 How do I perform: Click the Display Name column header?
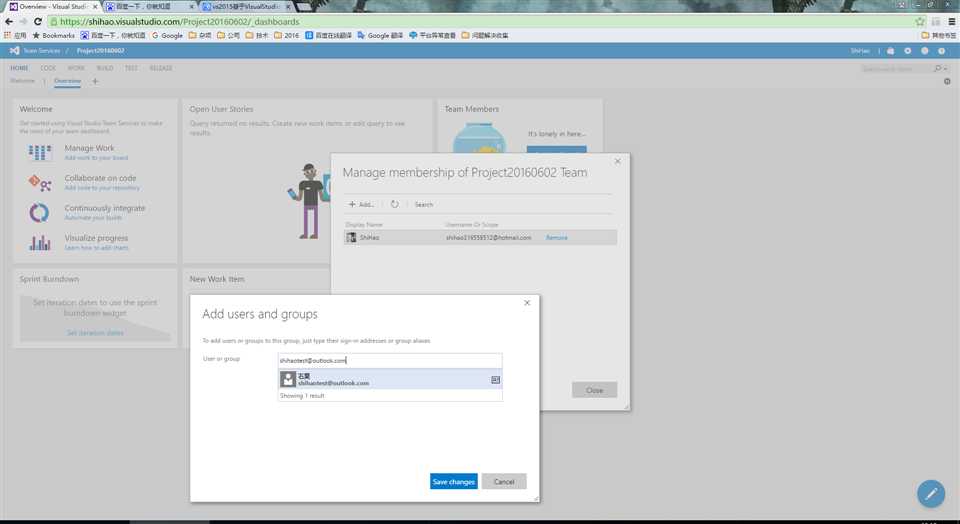pyautogui.click(x=364, y=225)
